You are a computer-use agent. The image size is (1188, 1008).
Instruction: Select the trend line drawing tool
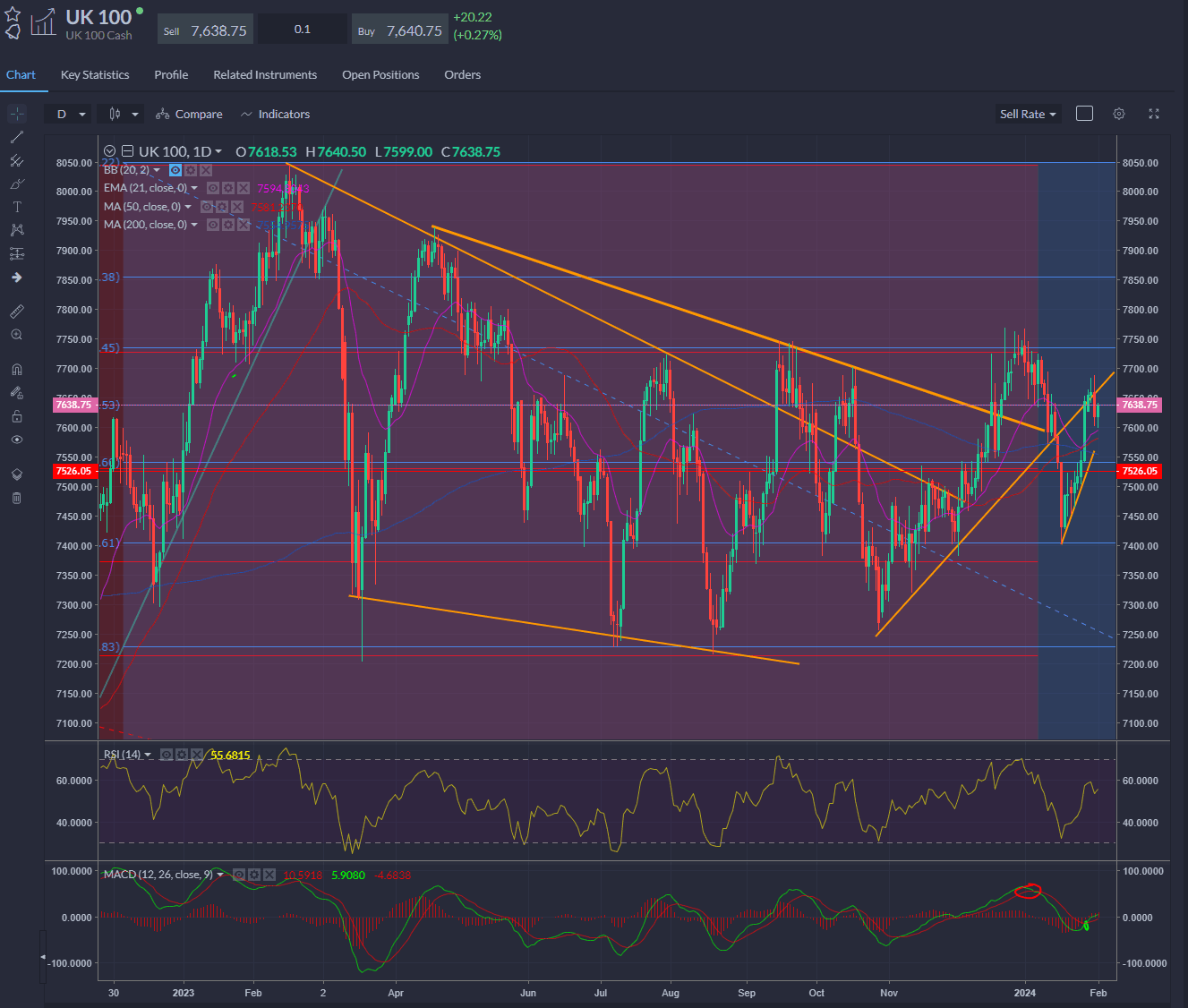(x=16, y=137)
